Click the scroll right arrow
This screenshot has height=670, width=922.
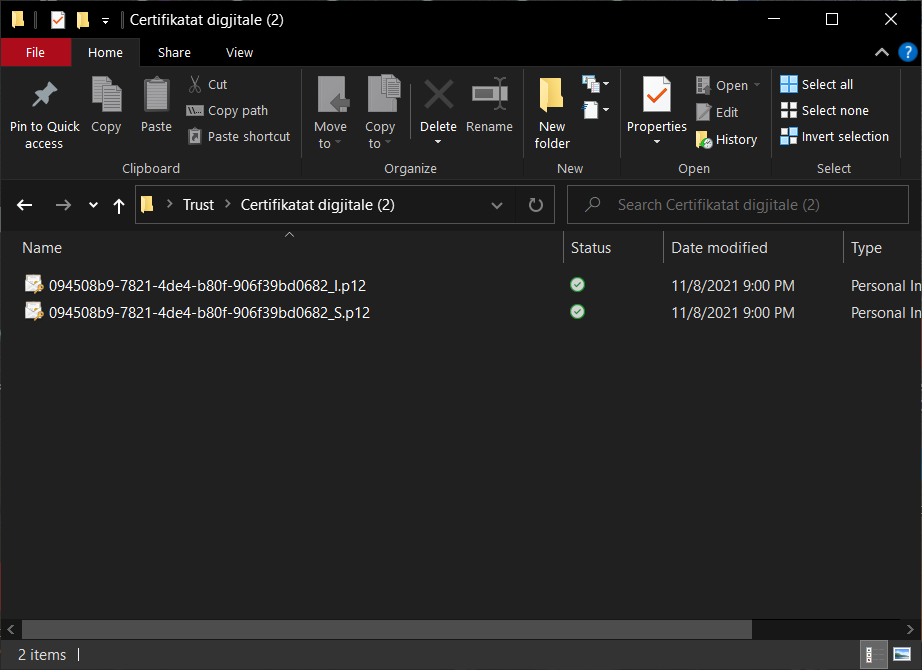tap(910, 629)
